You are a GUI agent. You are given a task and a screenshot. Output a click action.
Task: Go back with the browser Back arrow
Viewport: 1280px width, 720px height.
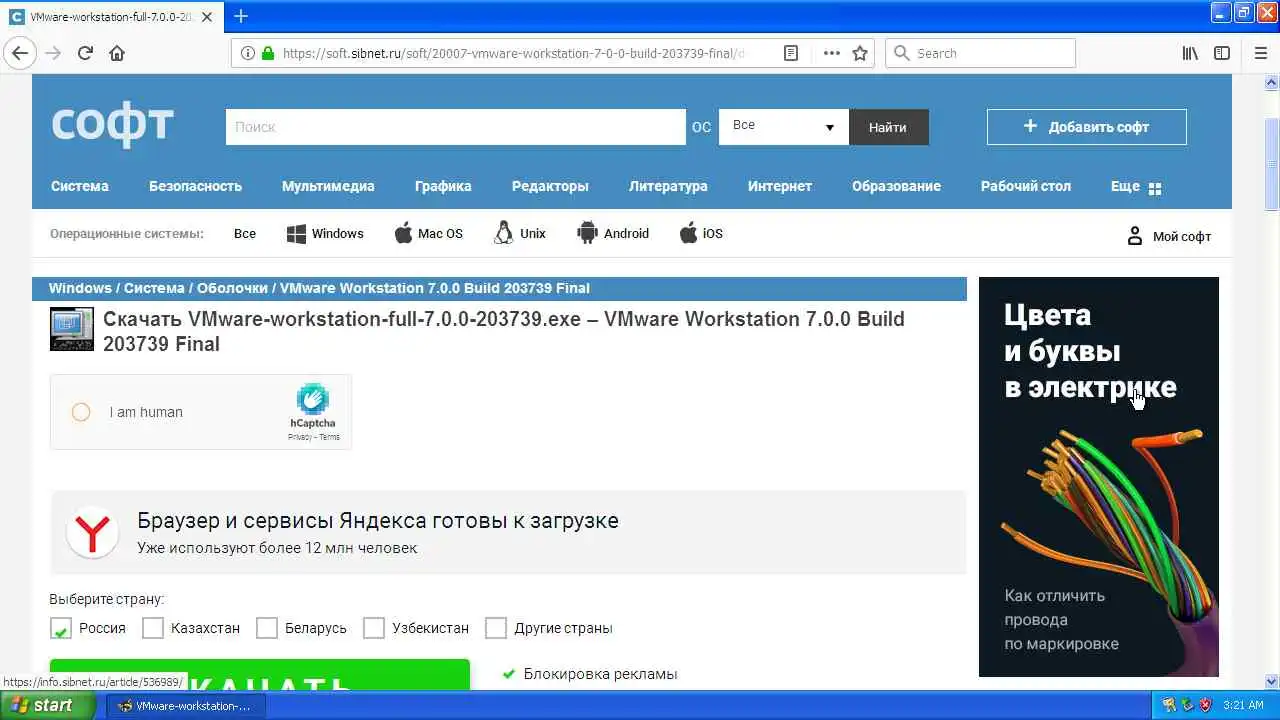pos(20,53)
